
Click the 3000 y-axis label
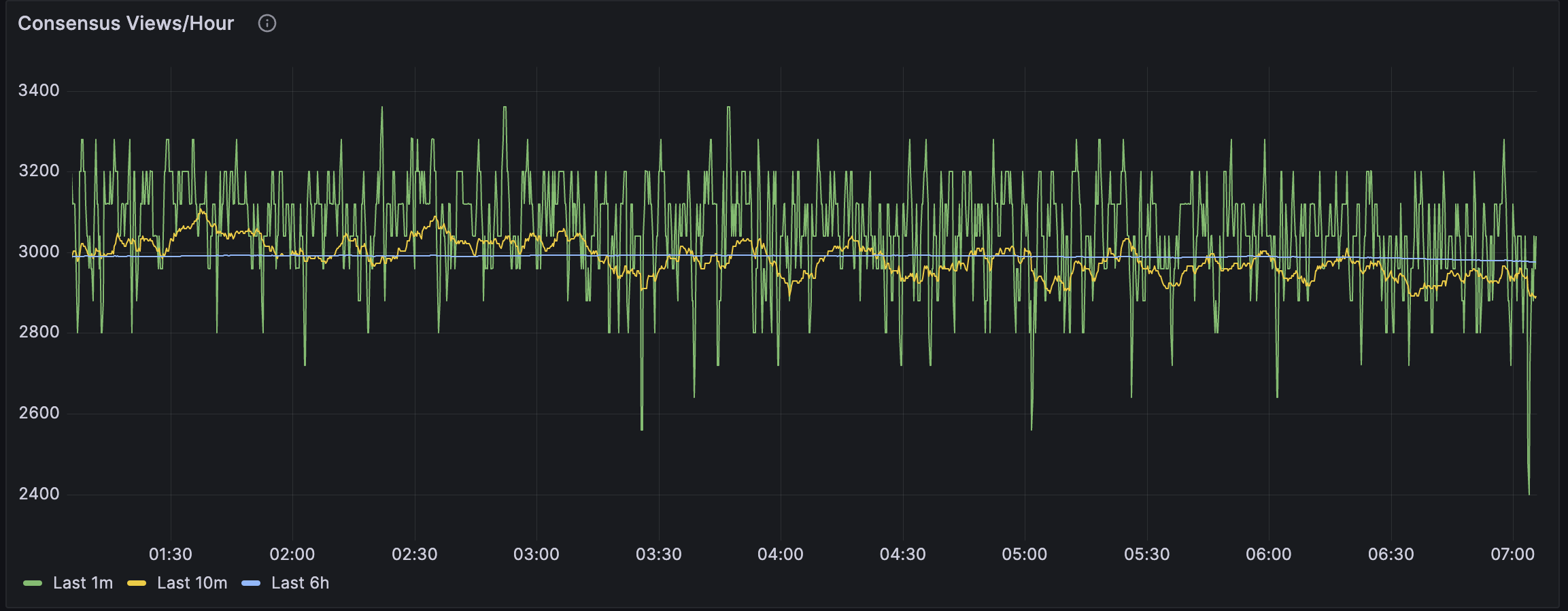(39, 252)
